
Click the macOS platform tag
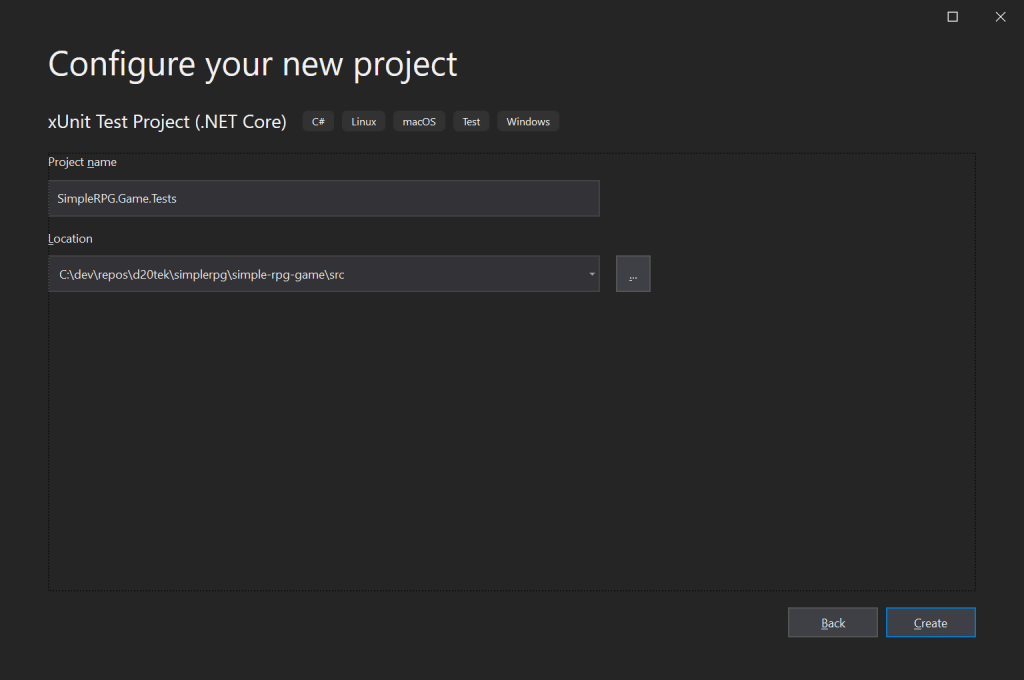(x=419, y=122)
